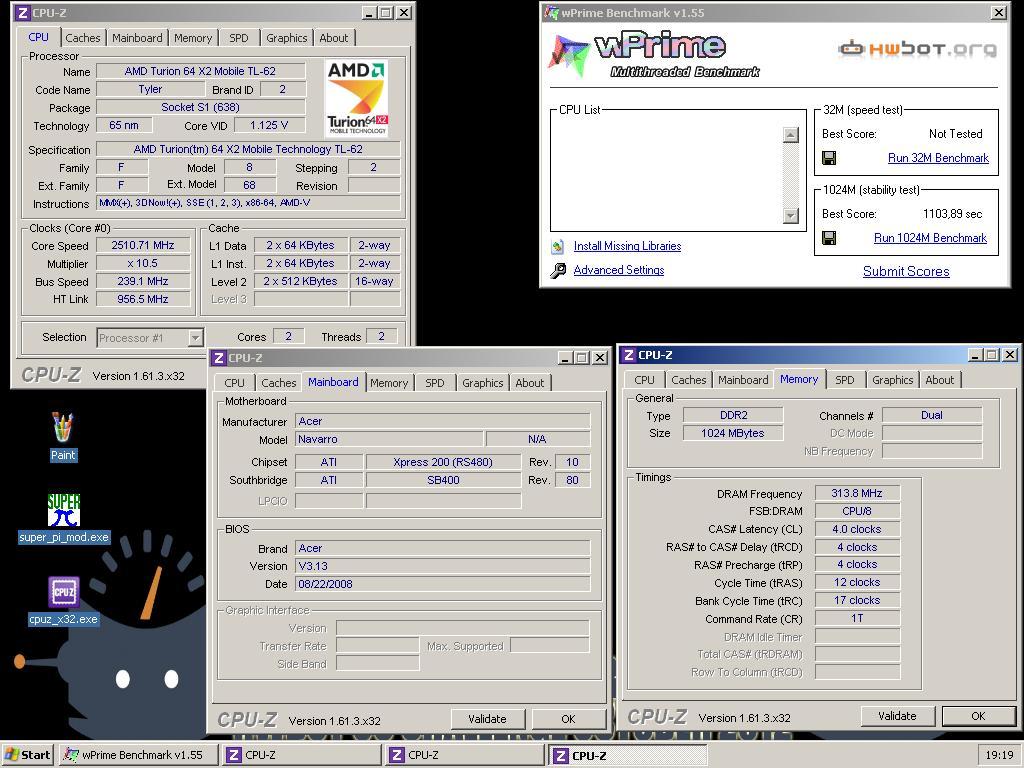Select the first CPU-Z taskbar button

point(300,755)
